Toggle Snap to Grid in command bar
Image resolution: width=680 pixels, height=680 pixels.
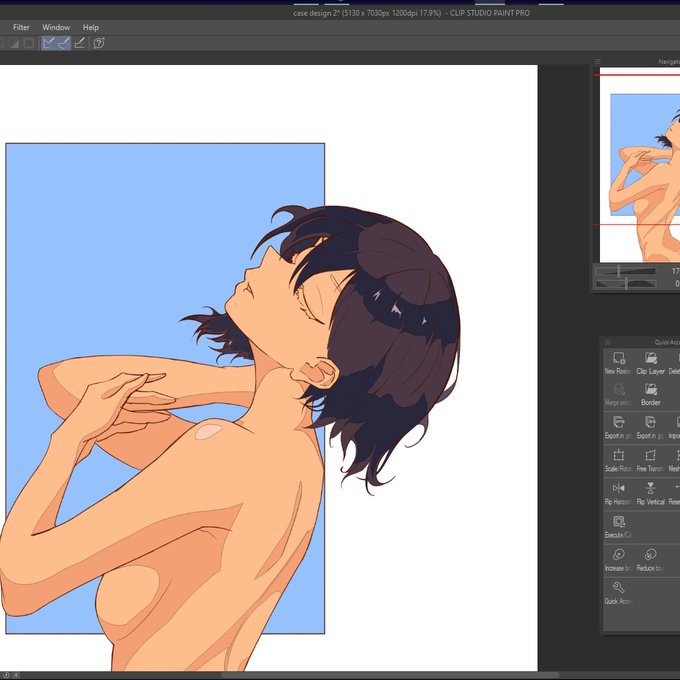click(79, 43)
